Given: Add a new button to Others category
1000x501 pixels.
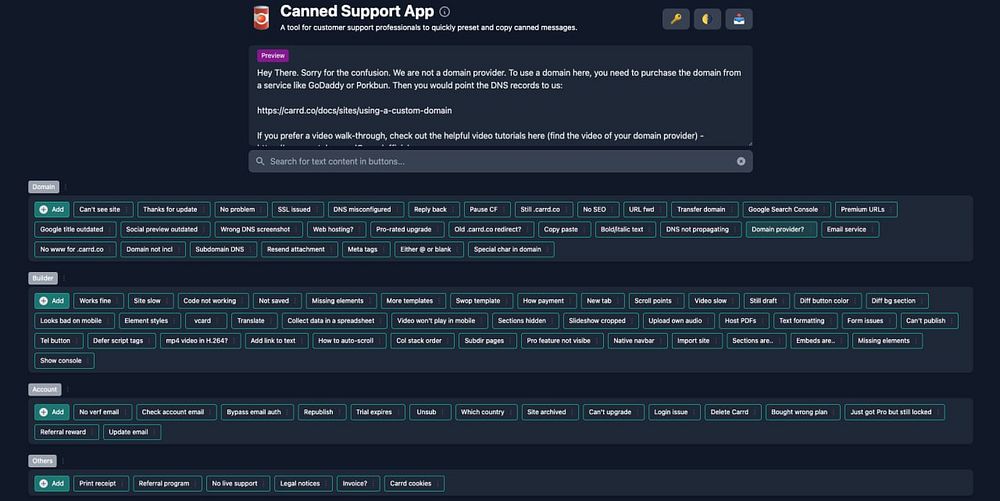Looking at the screenshot, I should click(x=52, y=483).
